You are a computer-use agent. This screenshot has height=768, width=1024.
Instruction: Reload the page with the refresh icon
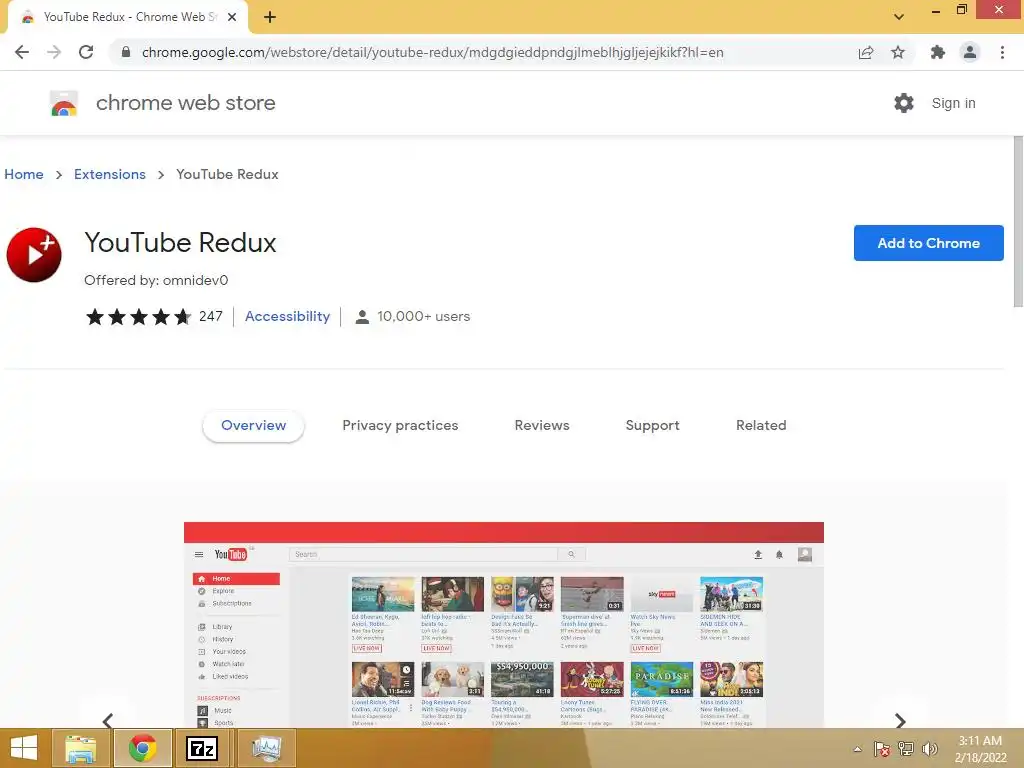(x=86, y=52)
